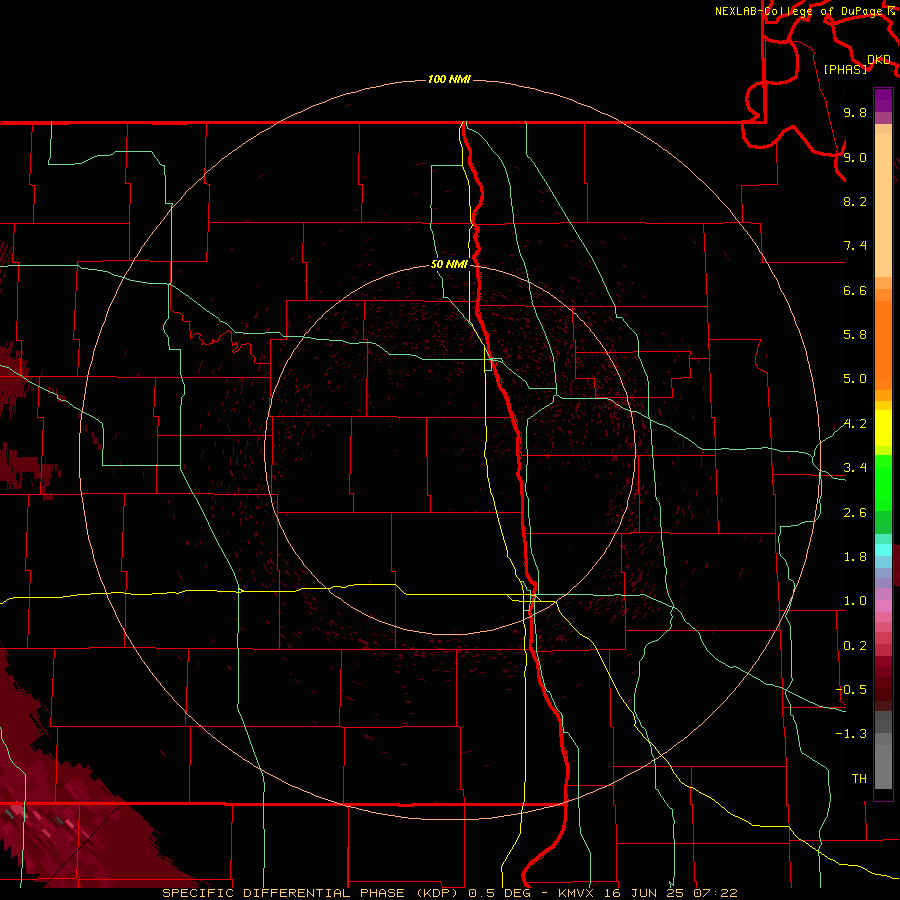The height and width of the screenshot is (900, 900).
Task: Click the 1.0 value on the color scale
Action: click(x=855, y=601)
